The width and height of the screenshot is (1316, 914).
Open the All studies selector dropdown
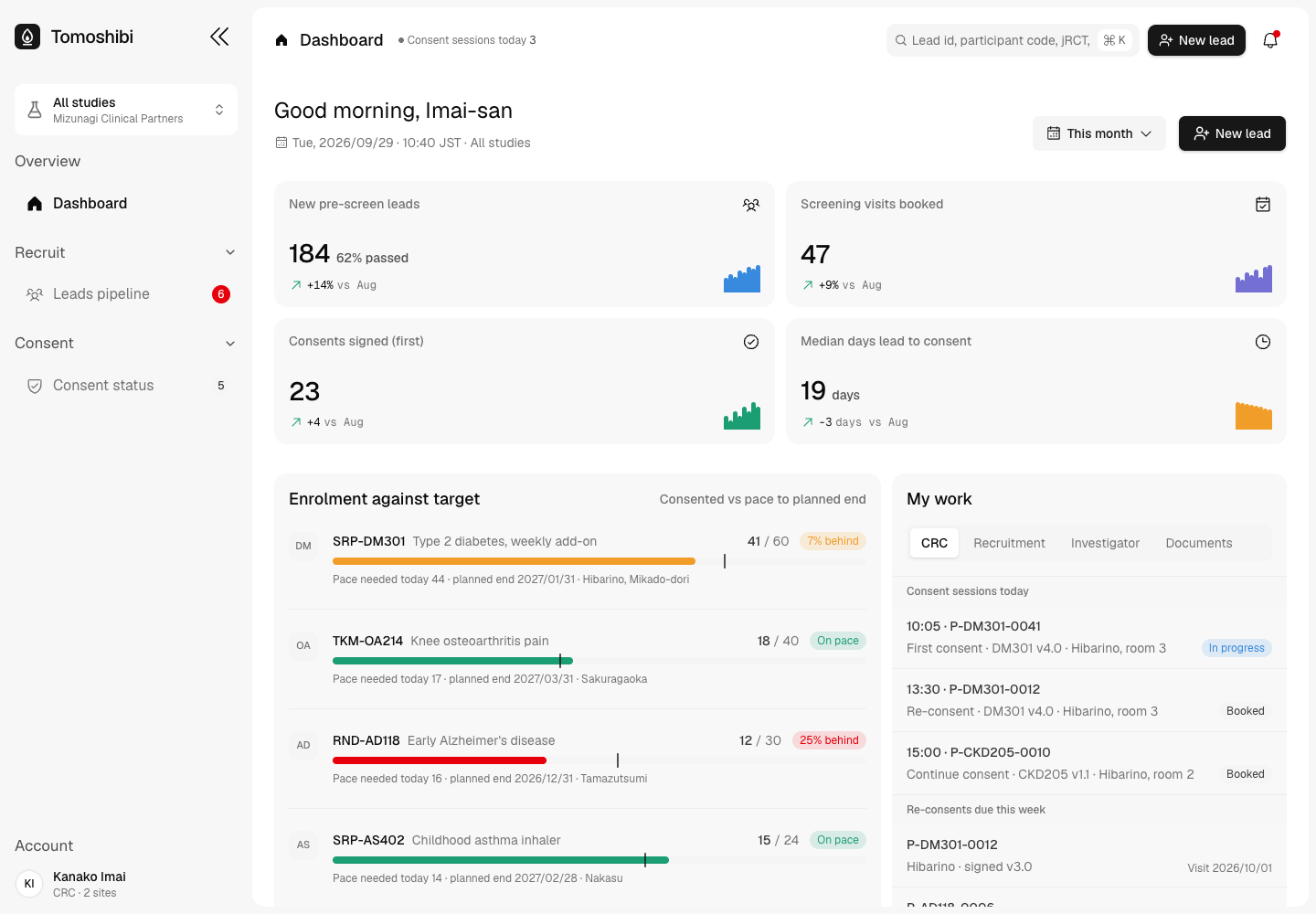pos(126,110)
